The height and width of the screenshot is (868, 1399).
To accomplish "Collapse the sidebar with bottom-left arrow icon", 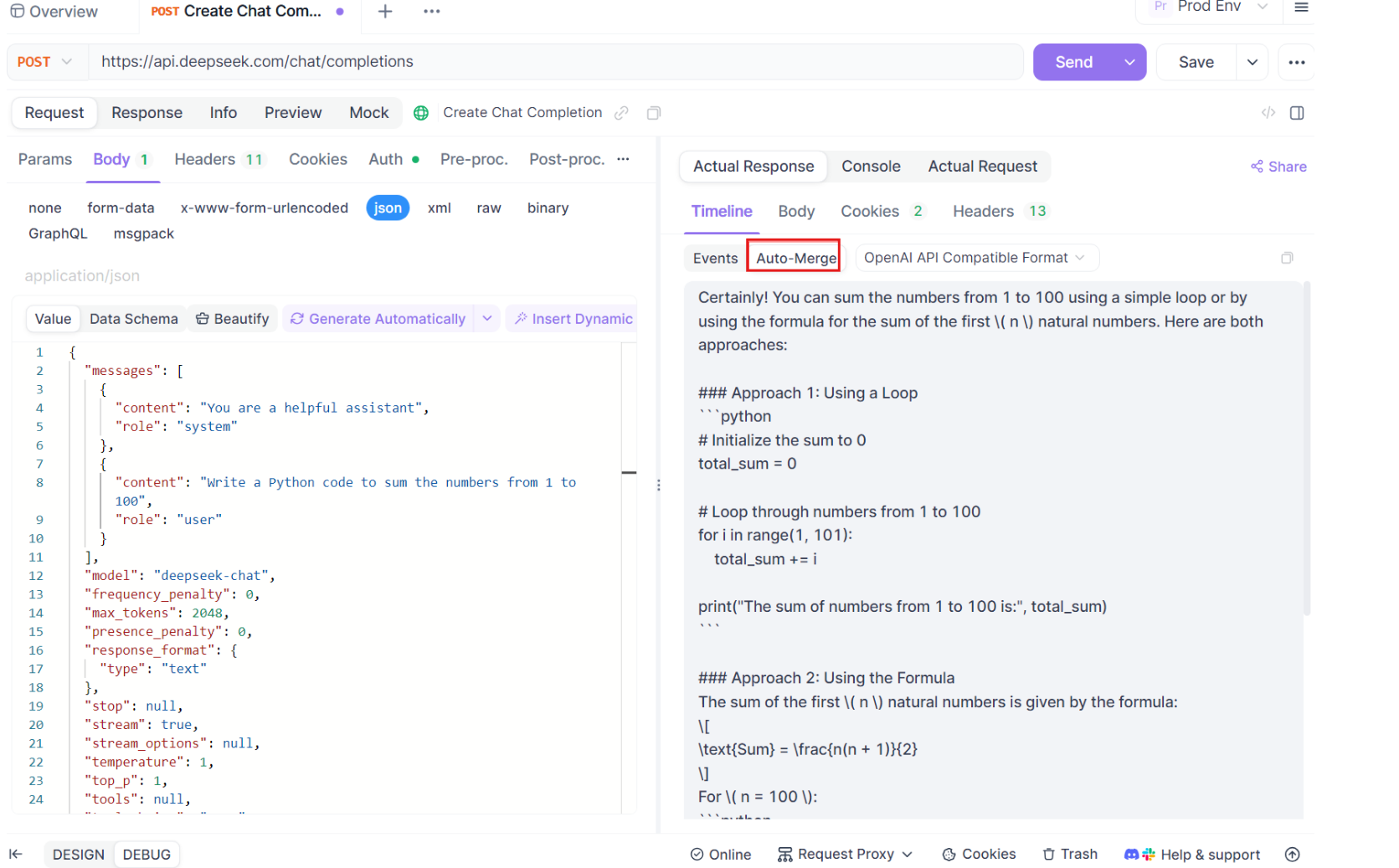I will [x=16, y=855].
